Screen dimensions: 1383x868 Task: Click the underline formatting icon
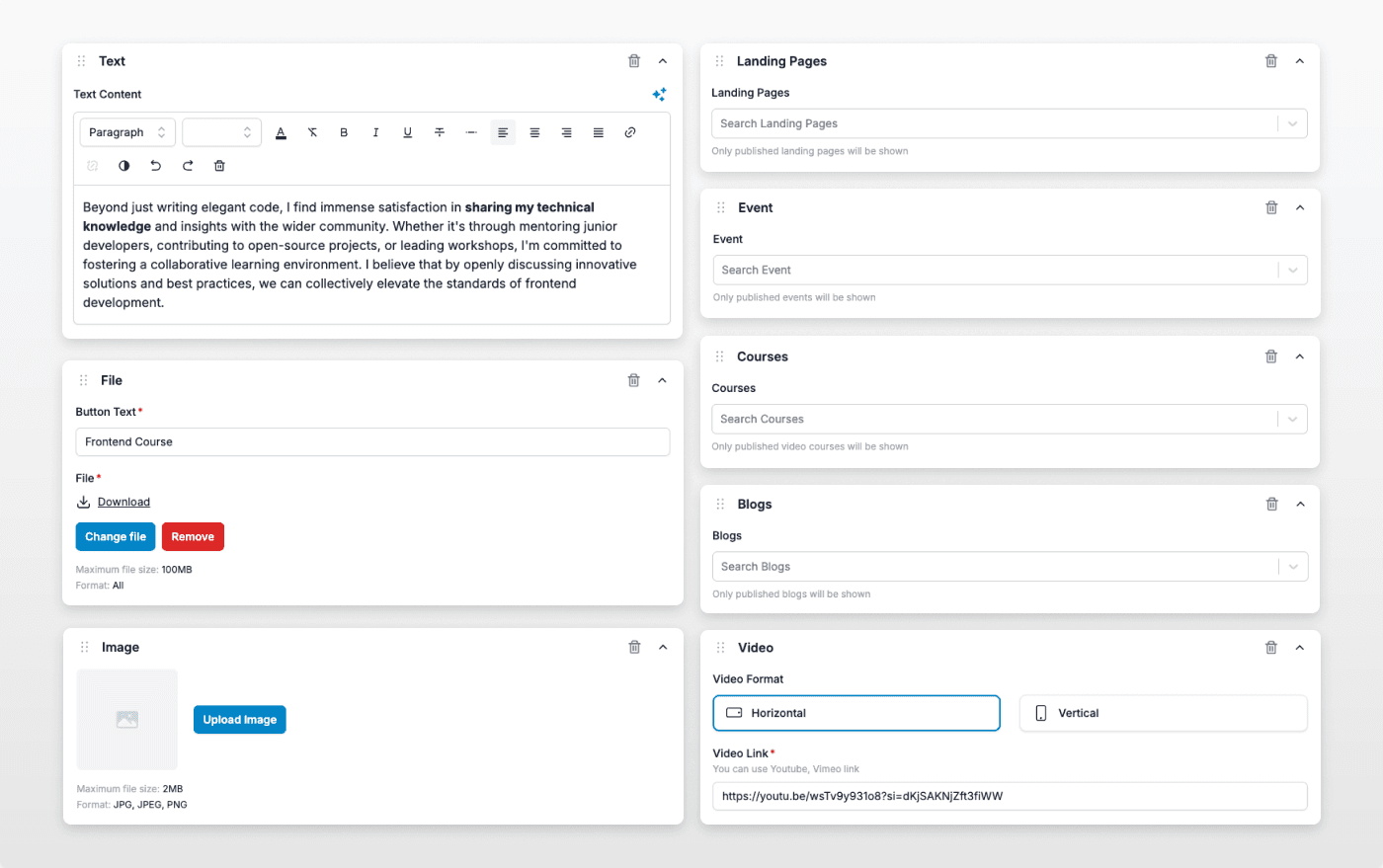pyautogui.click(x=407, y=132)
